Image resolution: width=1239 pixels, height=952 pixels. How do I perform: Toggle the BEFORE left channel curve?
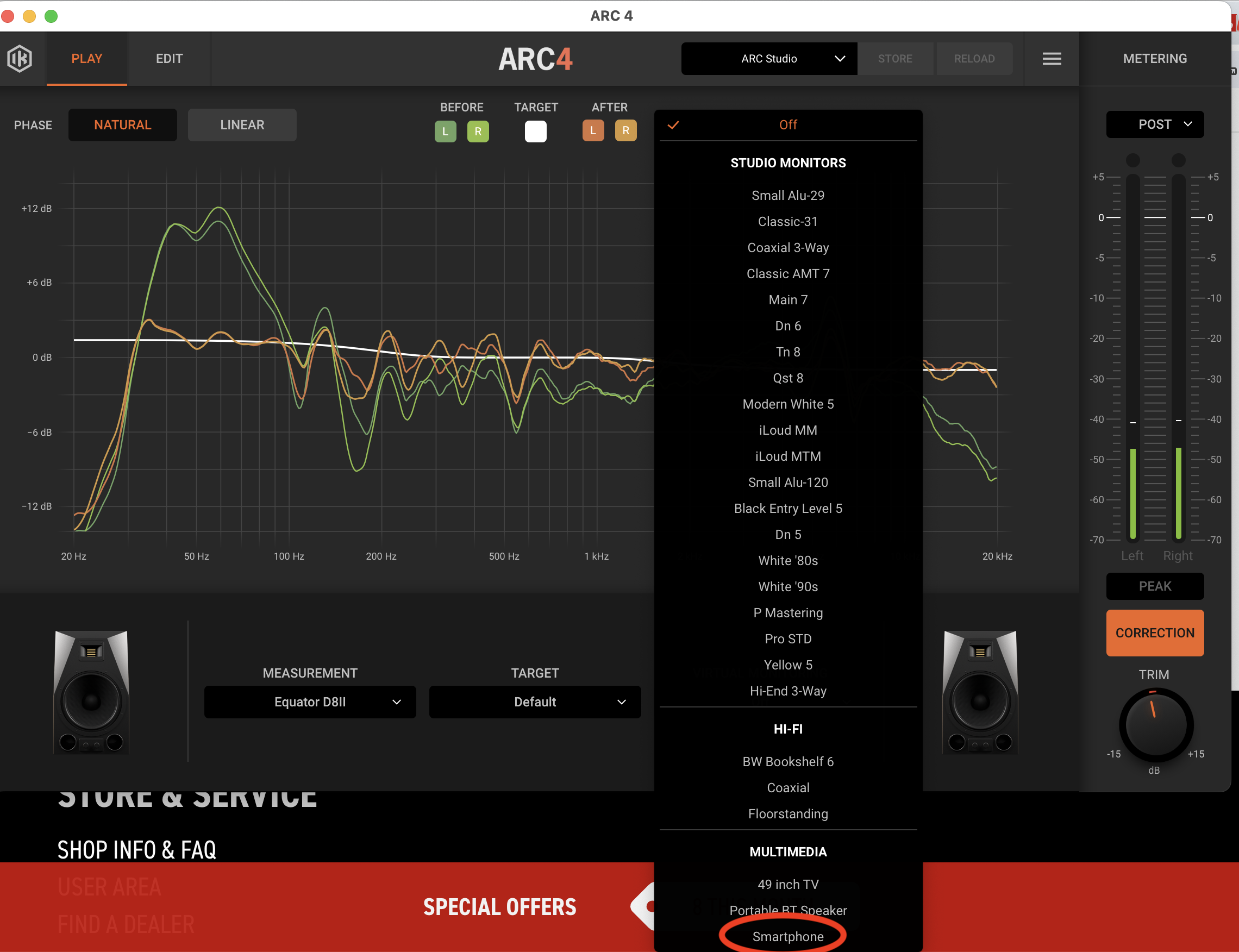(x=446, y=131)
